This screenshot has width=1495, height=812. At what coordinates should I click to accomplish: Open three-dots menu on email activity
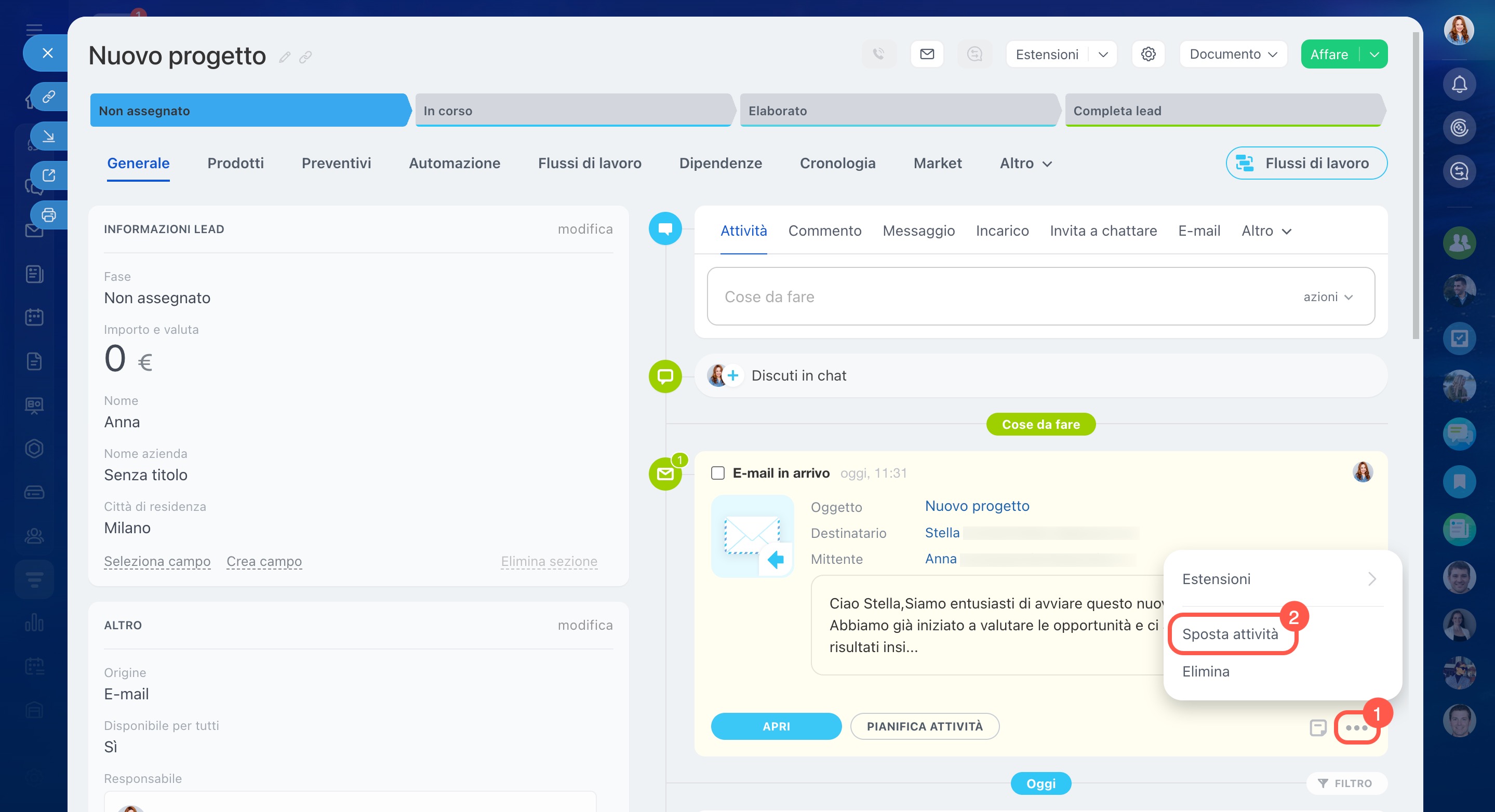point(1356,727)
